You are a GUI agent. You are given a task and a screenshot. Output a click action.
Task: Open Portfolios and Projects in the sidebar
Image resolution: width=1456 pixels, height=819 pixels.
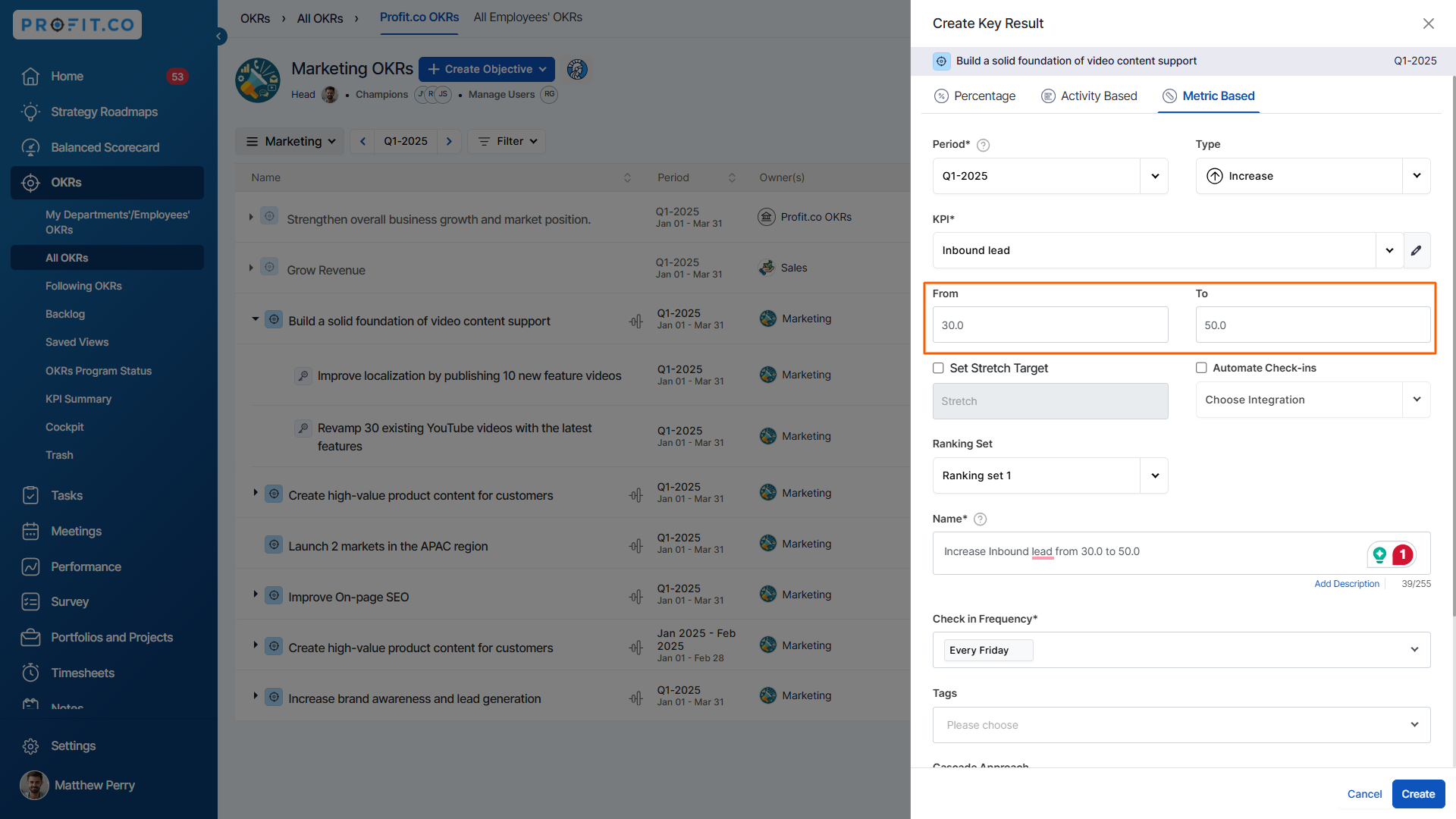pos(111,637)
